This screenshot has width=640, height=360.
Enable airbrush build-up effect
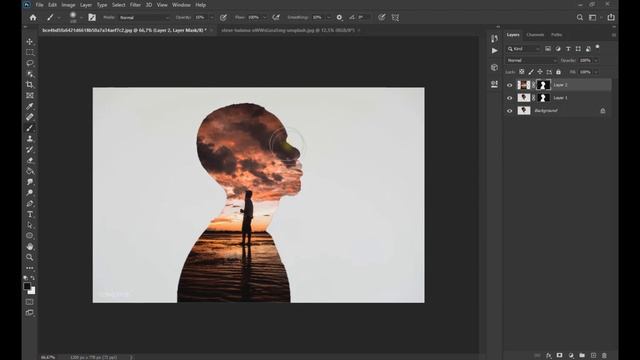[x=276, y=18]
